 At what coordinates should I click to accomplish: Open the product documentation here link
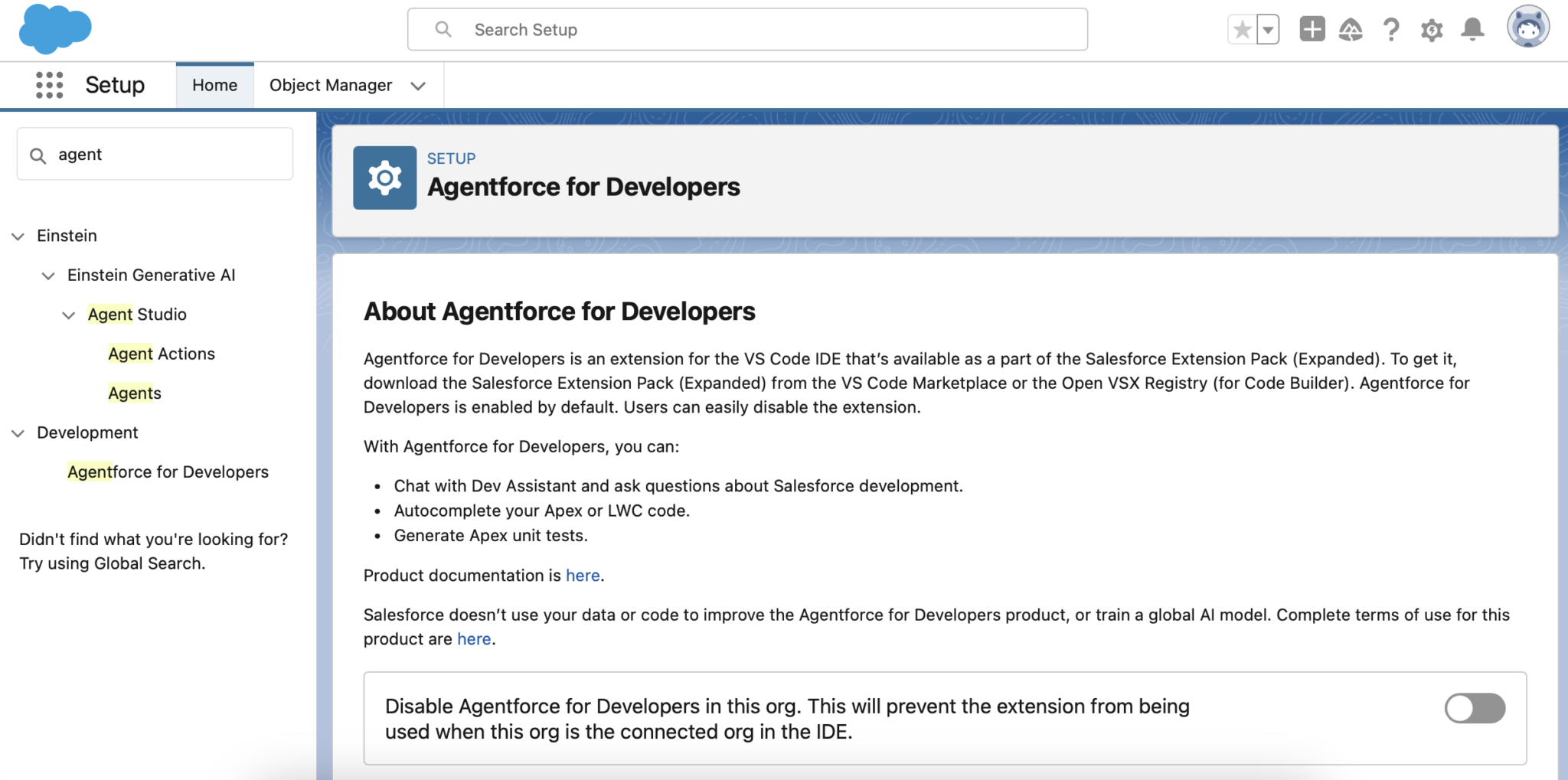[582, 575]
